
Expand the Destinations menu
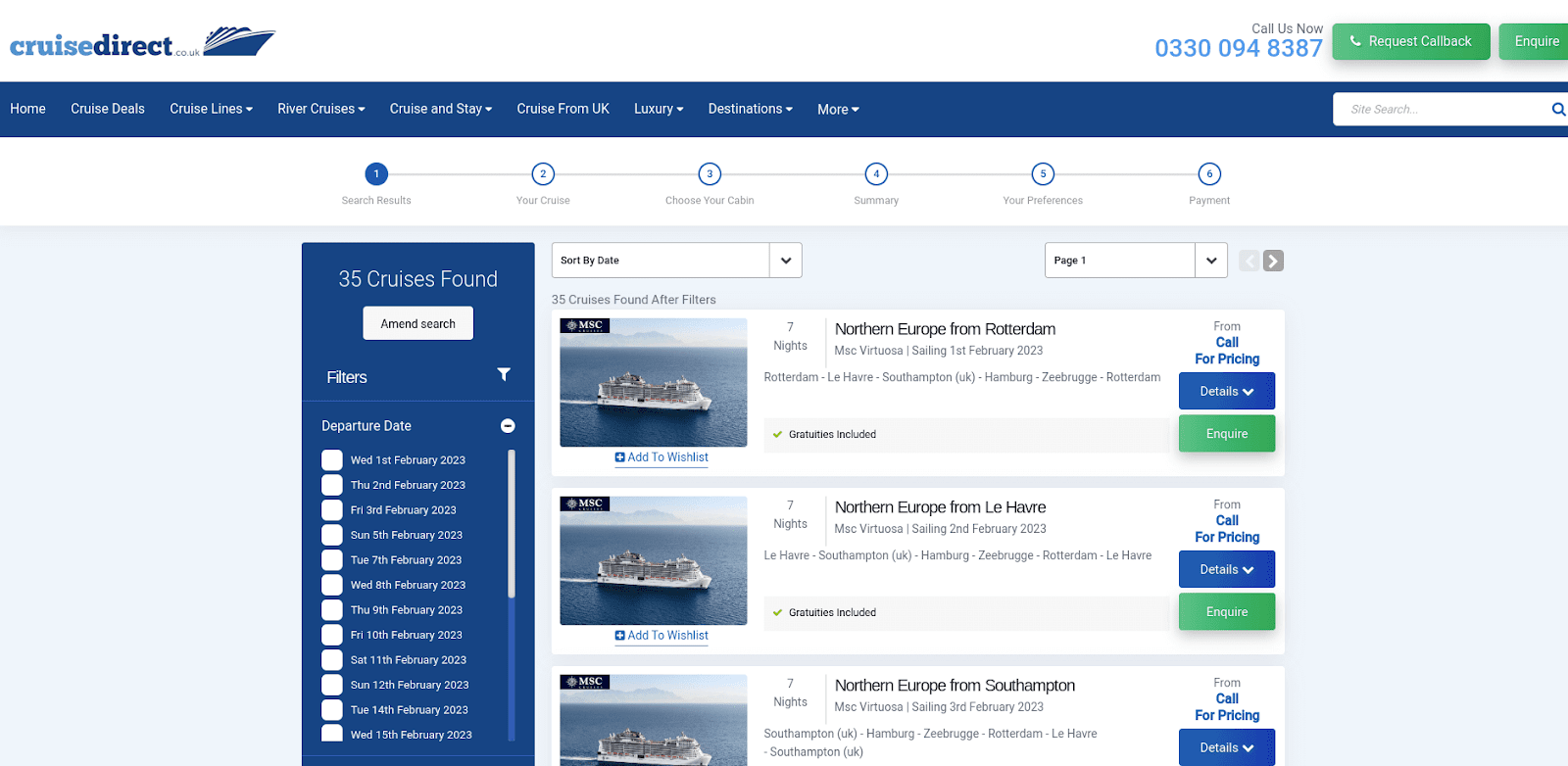coord(751,109)
